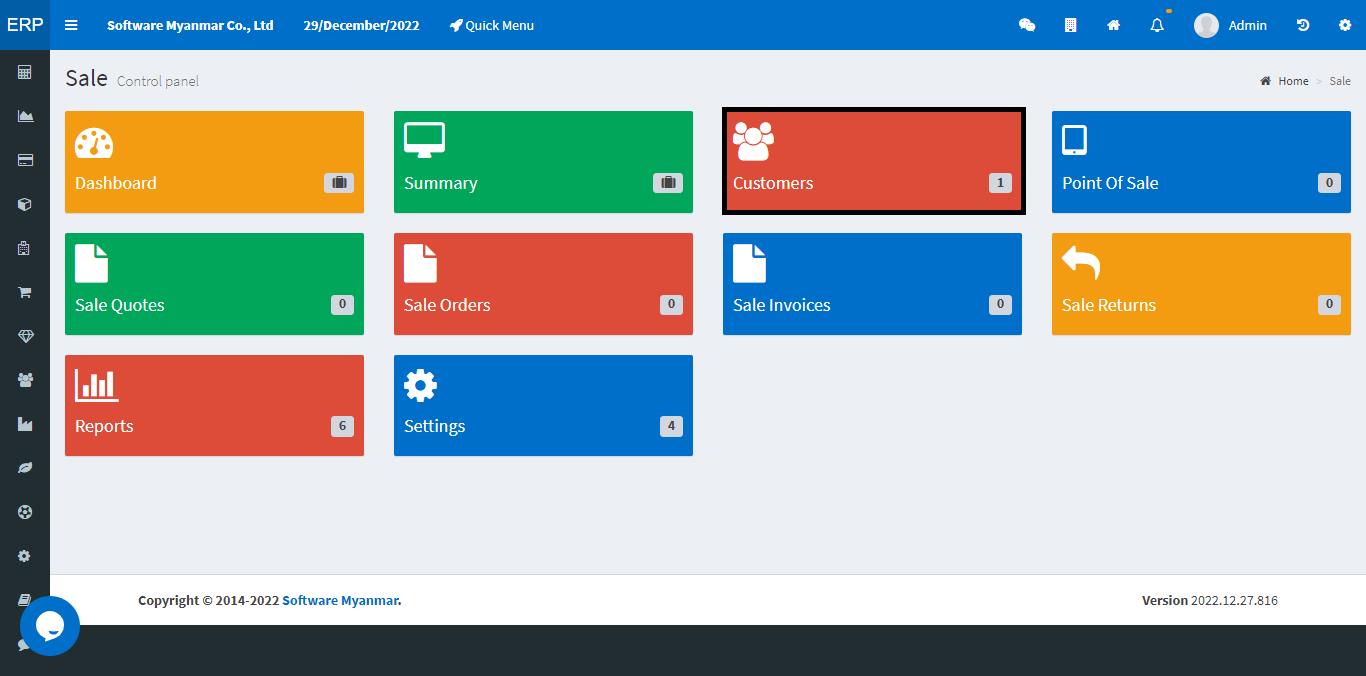Open the cube inventory icon in sidebar
This screenshot has height=676, width=1366.
pyautogui.click(x=25, y=204)
